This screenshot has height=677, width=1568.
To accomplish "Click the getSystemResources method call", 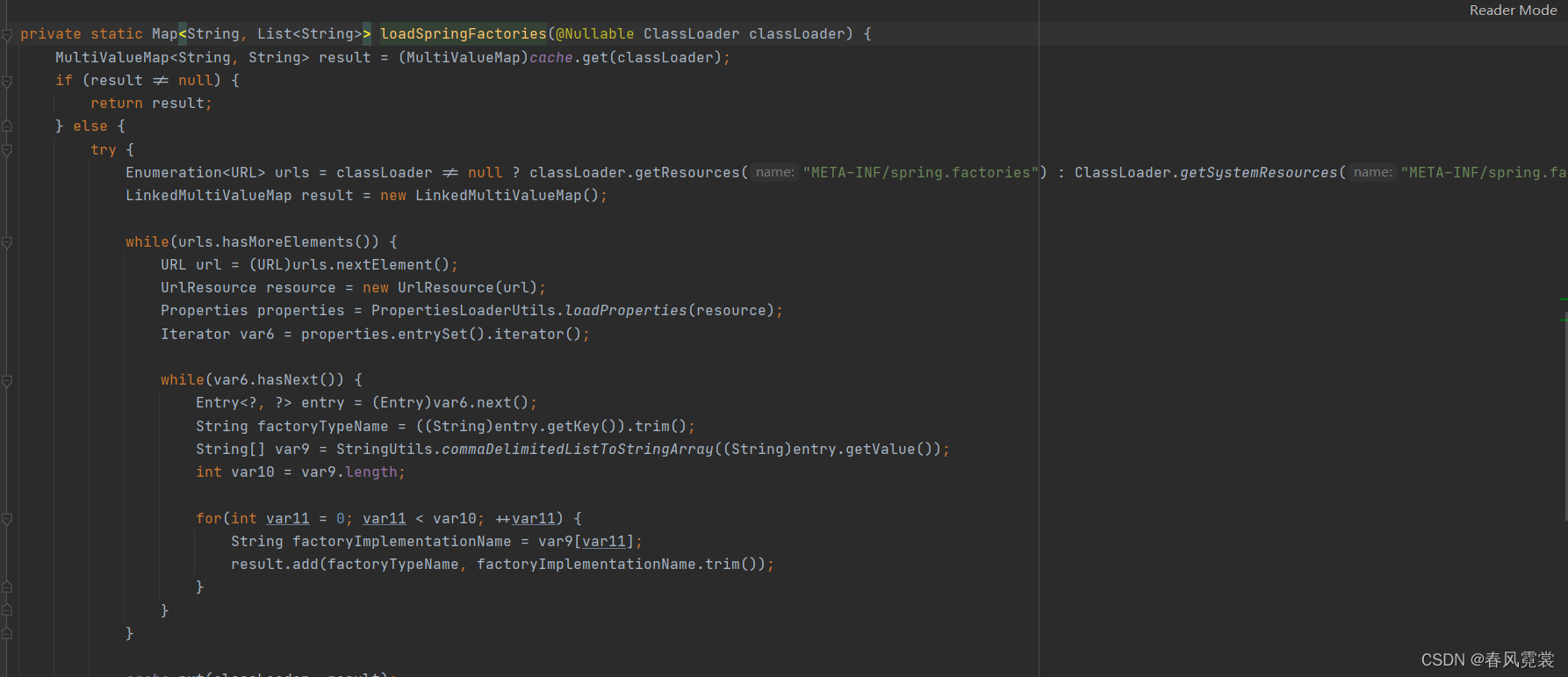I will 1258,173.
